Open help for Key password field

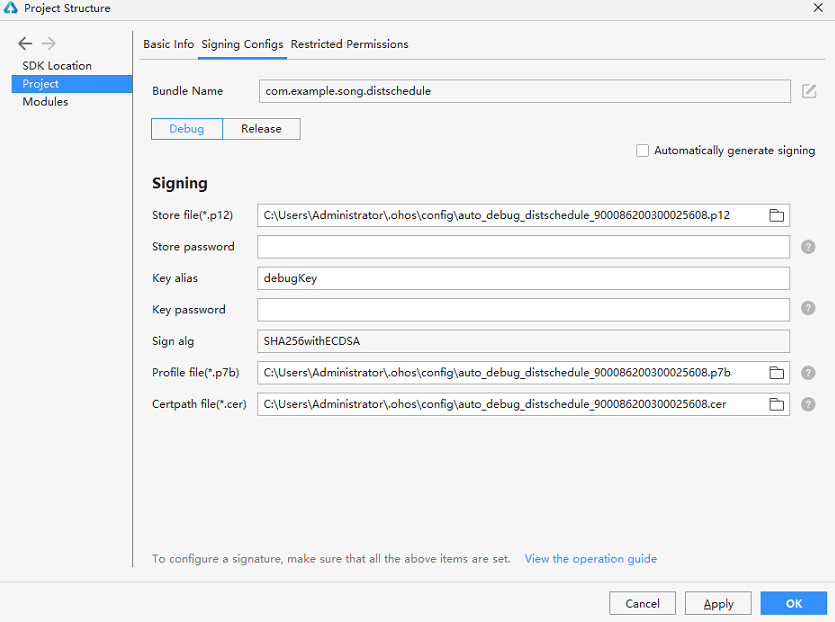[808, 308]
